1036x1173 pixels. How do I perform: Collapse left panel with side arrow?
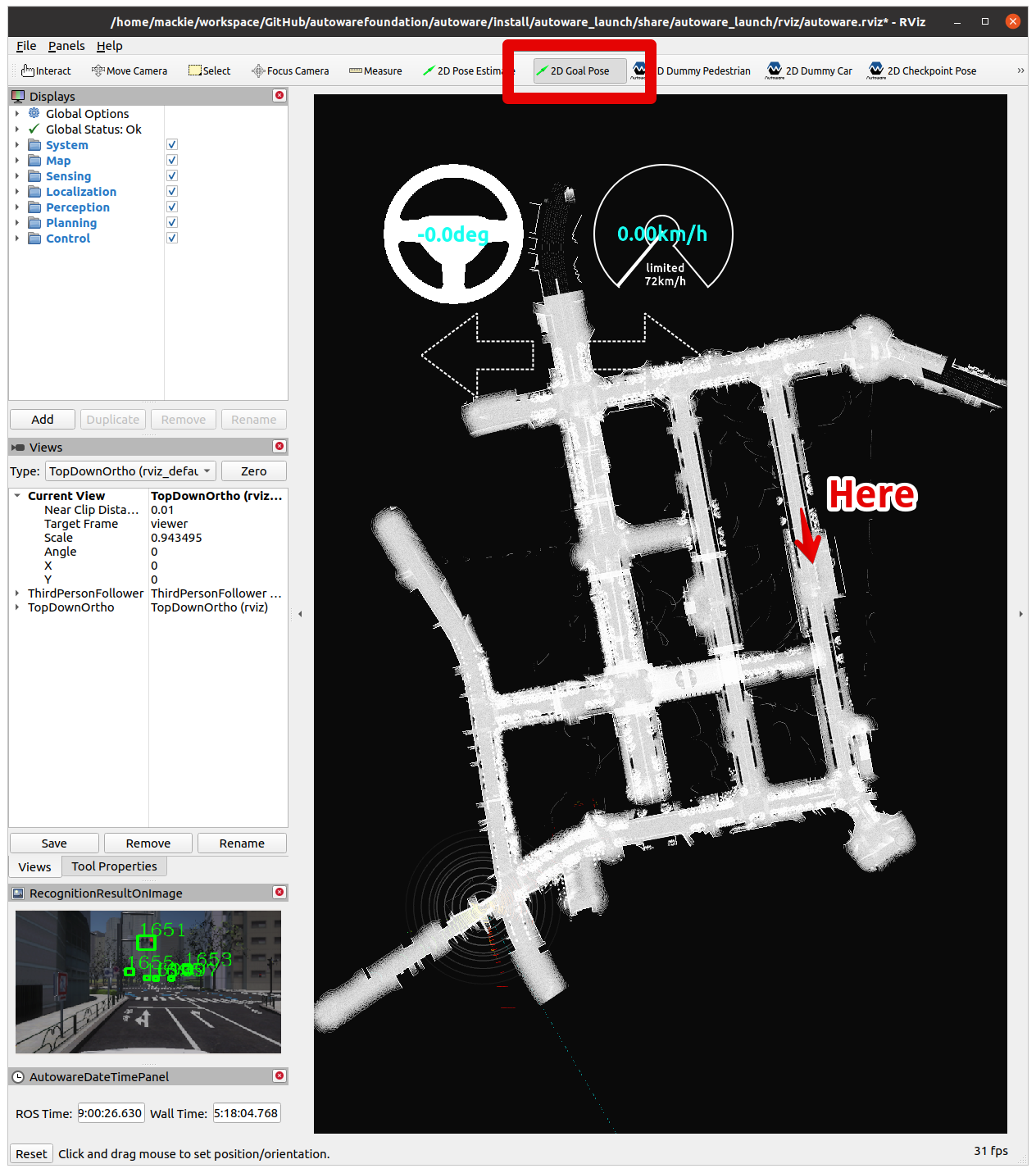click(x=300, y=614)
